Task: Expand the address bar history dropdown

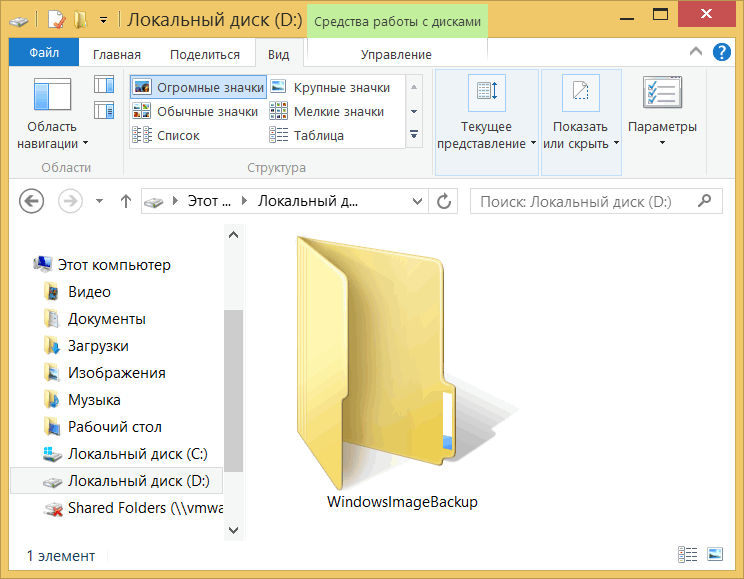Action: tap(417, 201)
